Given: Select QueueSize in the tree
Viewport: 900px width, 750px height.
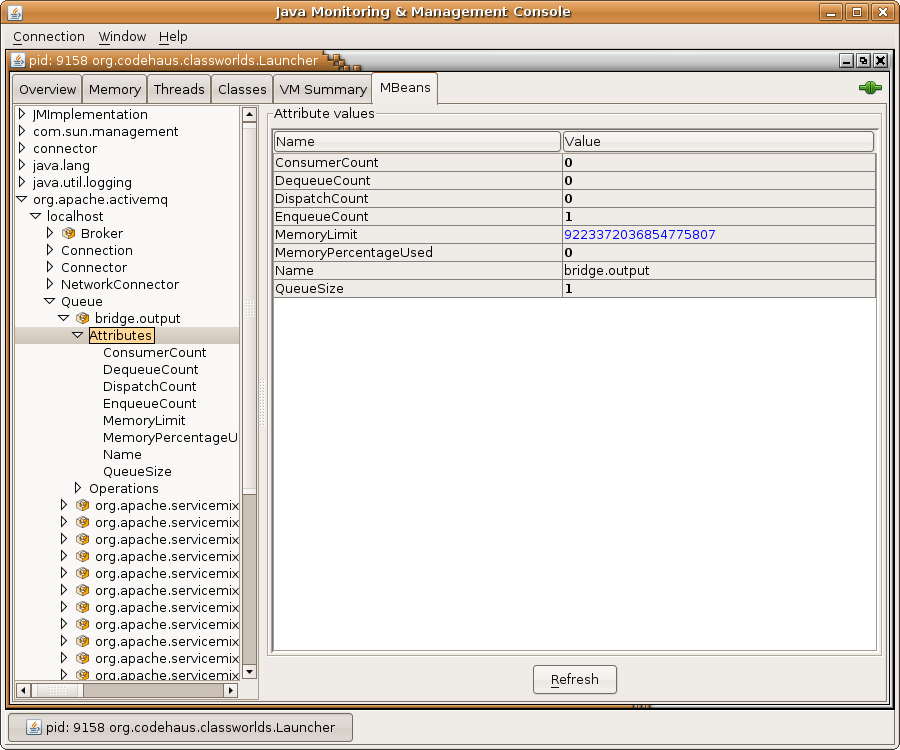Looking at the screenshot, I should tap(137, 472).
